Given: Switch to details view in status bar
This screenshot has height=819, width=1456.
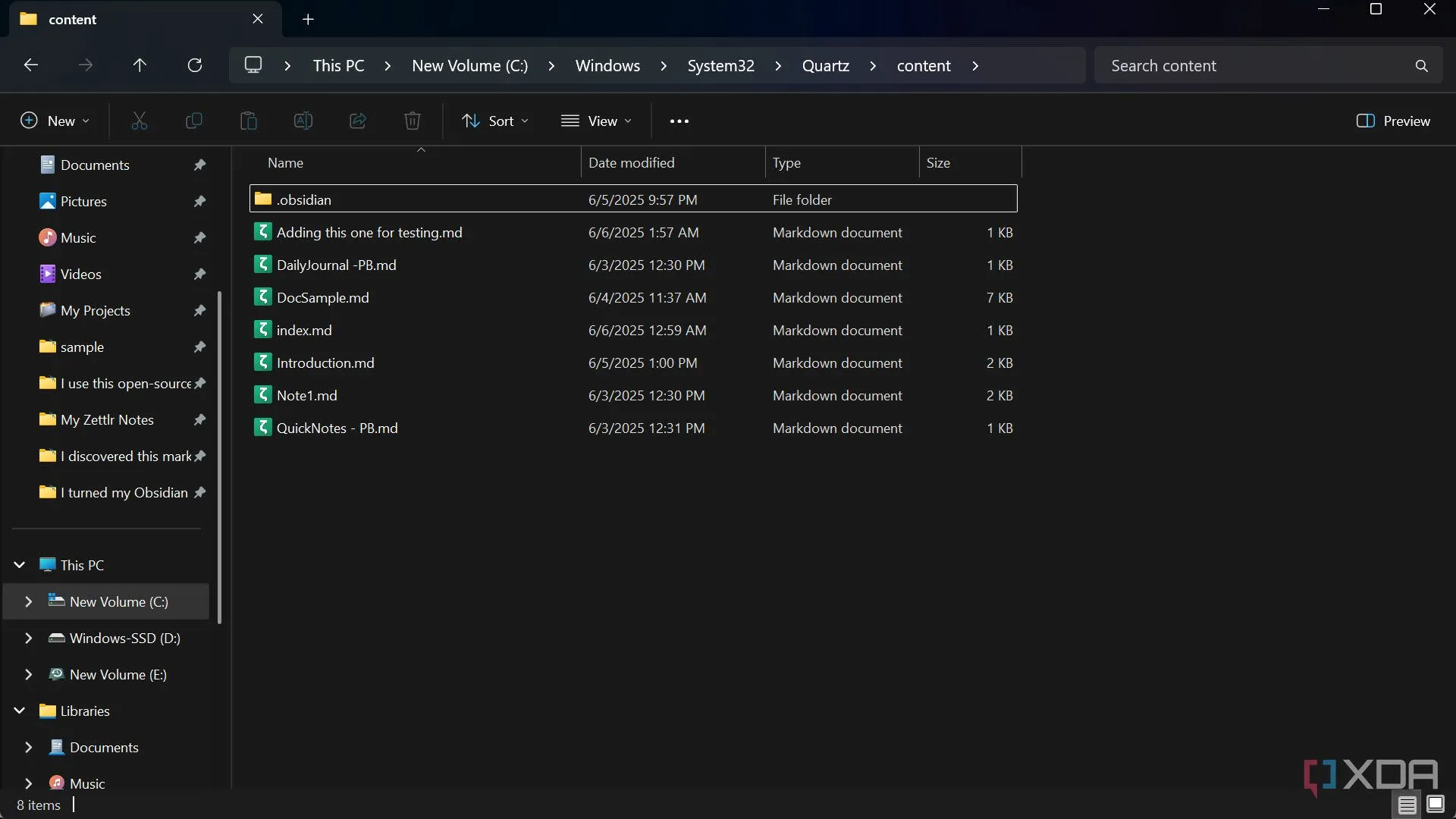Looking at the screenshot, I should click(1407, 805).
